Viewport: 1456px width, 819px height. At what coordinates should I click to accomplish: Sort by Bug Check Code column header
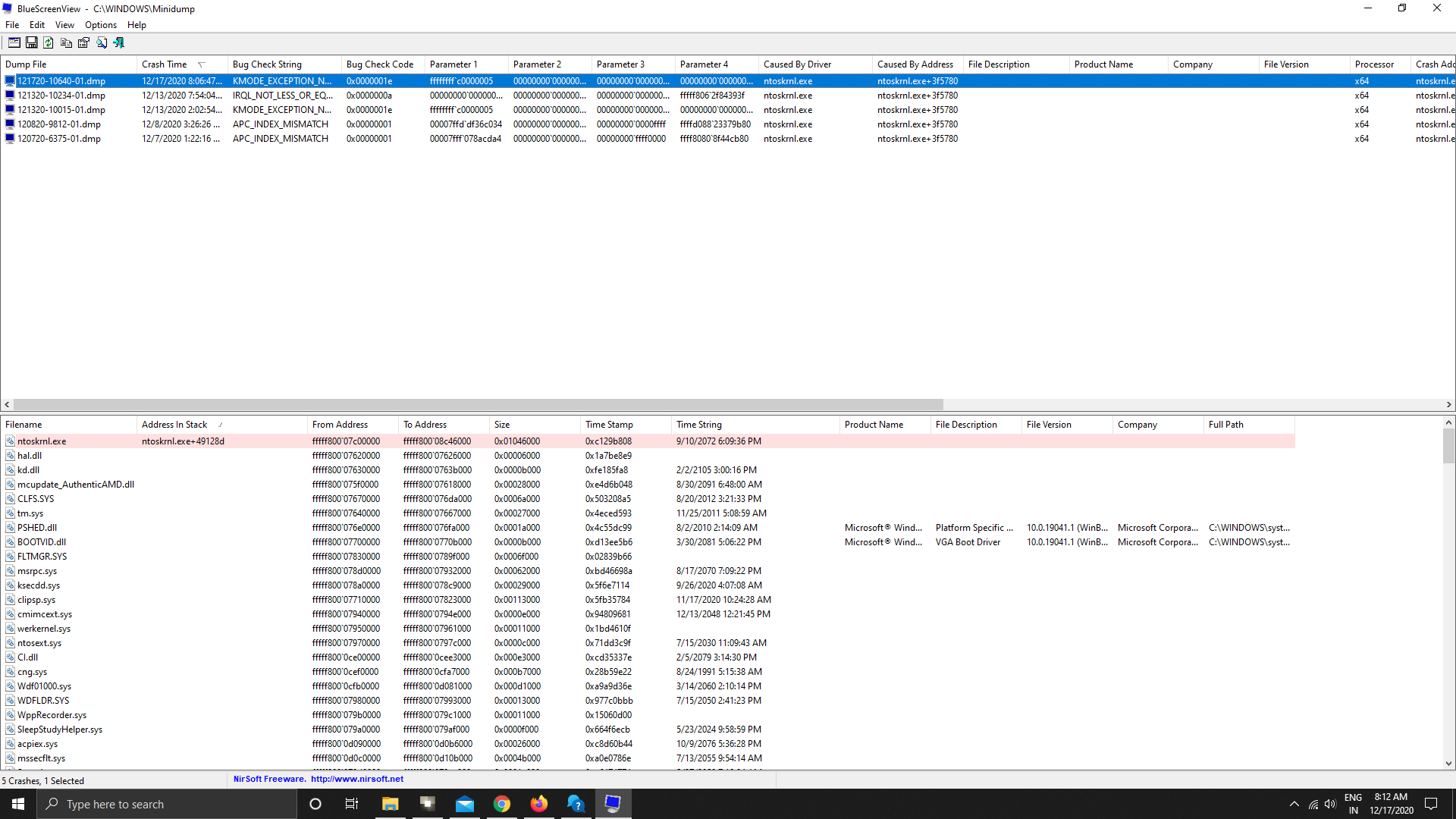coord(383,64)
